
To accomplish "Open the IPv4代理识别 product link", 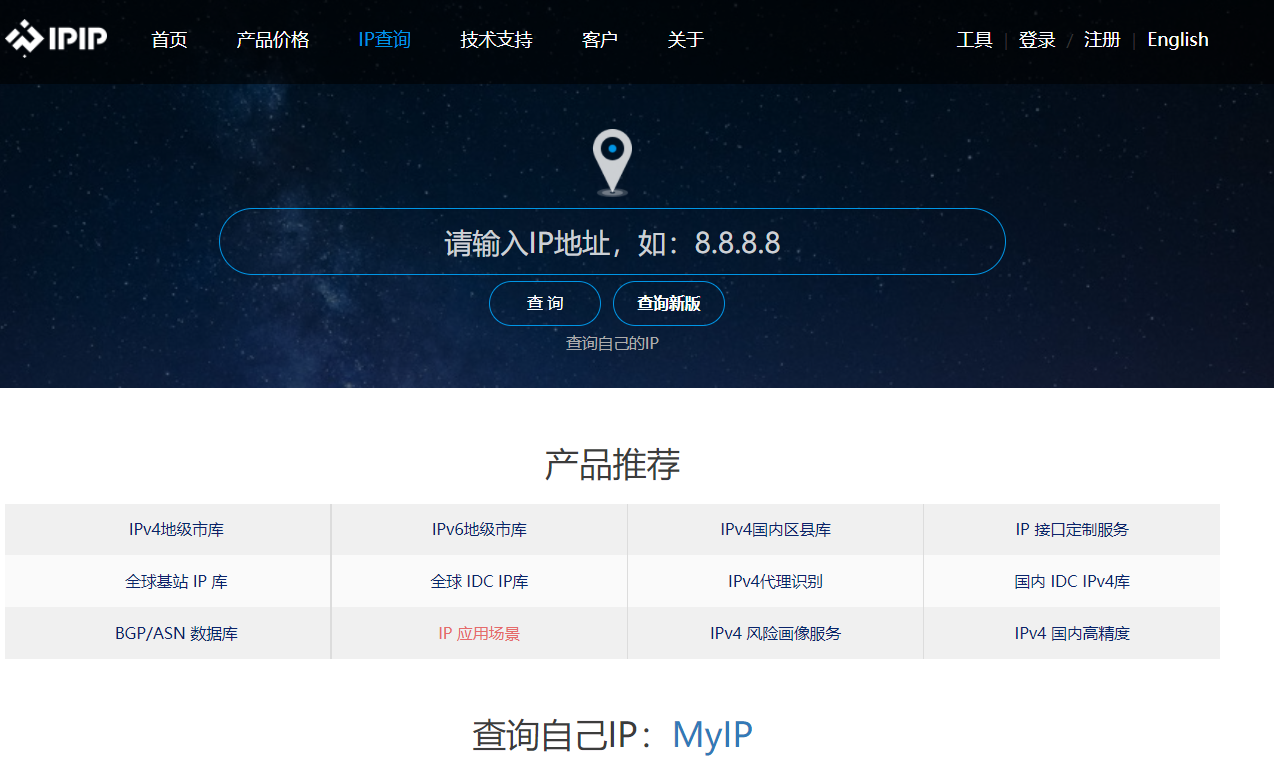I will click(775, 581).
